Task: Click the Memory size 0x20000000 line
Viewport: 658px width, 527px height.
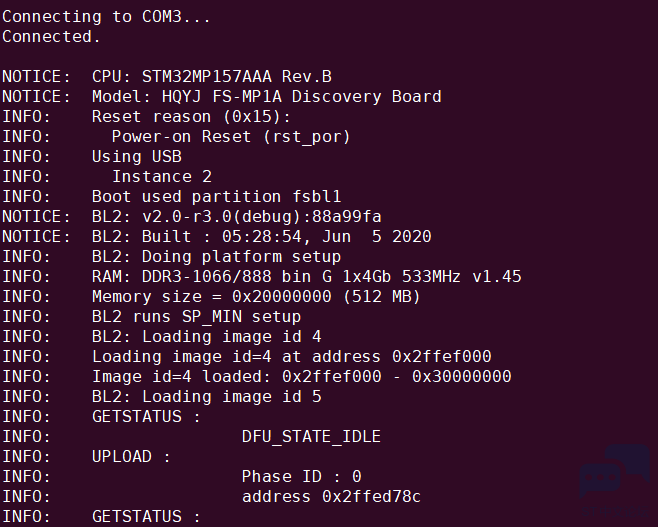Action: (x=256, y=297)
